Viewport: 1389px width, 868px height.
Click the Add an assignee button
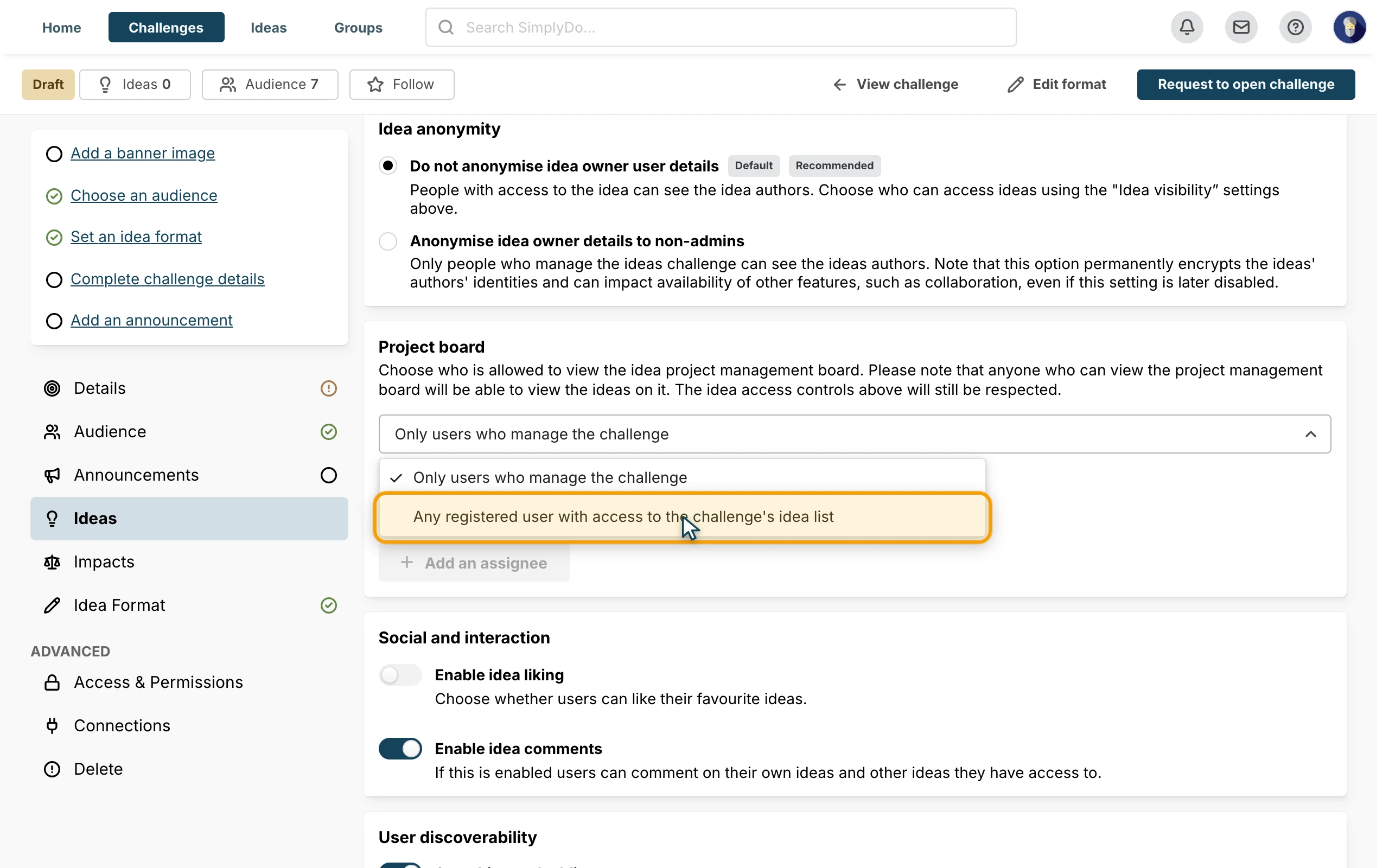[474, 563]
